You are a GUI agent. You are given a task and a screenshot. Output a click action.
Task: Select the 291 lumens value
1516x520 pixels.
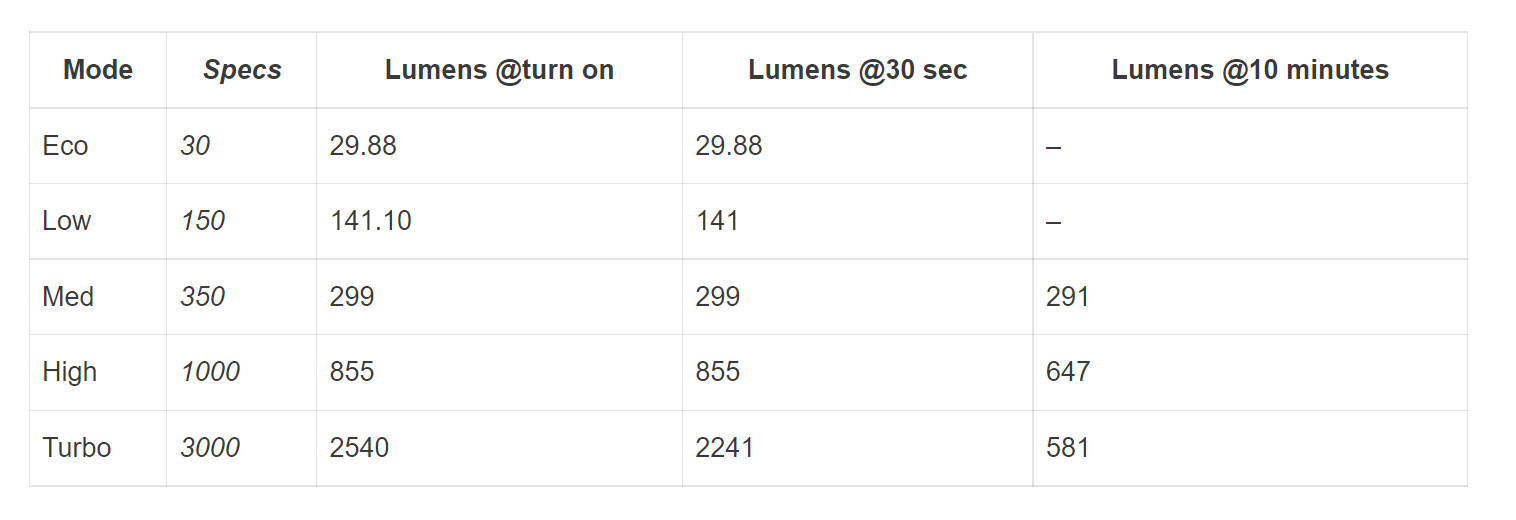tap(1068, 297)
